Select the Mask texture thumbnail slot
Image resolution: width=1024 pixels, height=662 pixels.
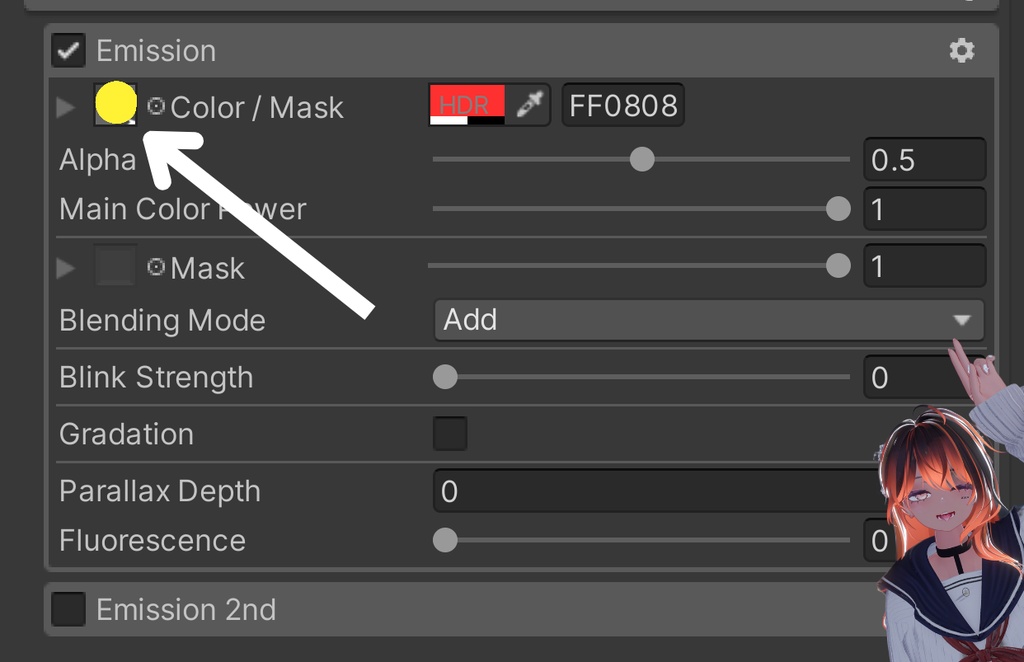pos(115,266)
